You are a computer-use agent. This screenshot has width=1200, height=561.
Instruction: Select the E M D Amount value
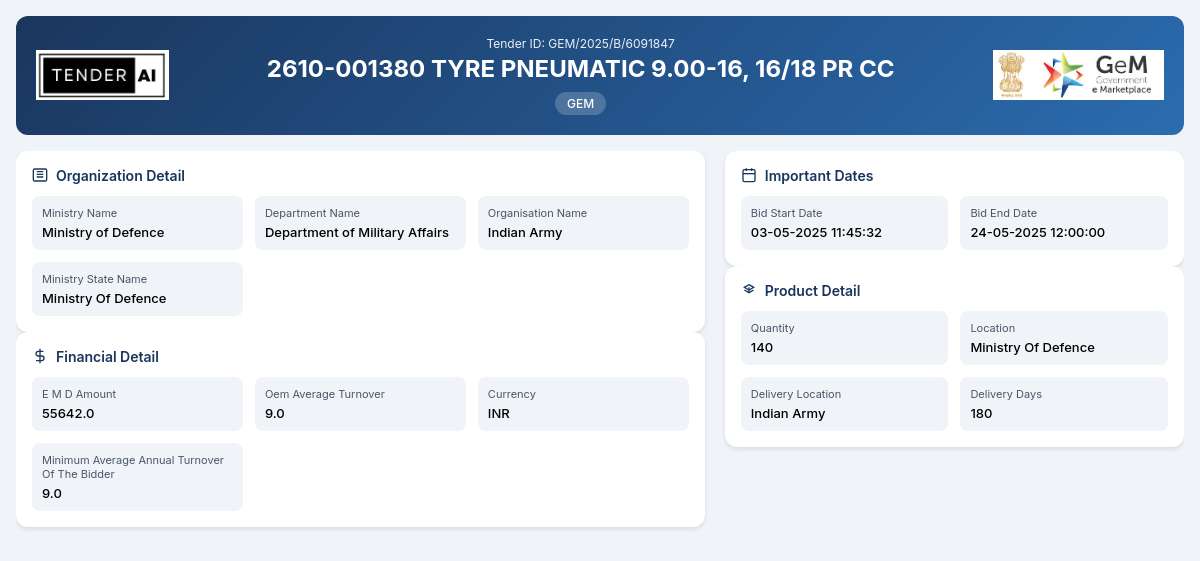click(68, 413)
